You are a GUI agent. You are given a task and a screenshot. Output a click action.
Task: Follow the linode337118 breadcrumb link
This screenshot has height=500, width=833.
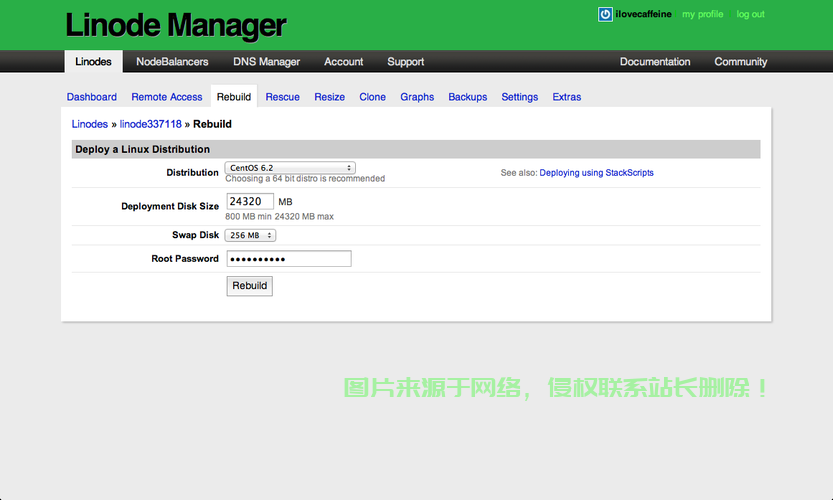pyautogui.click(x=150, y=124)
